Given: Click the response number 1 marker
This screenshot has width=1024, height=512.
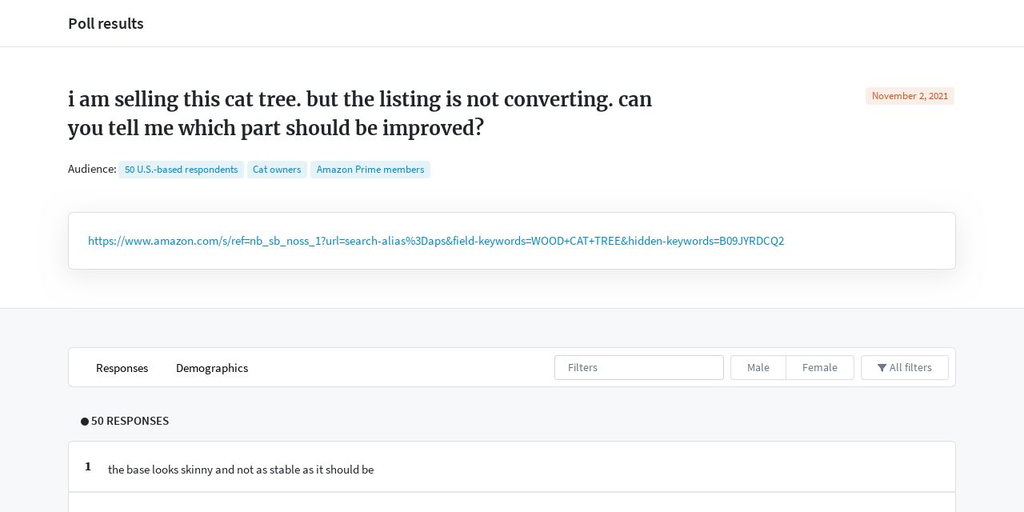Looking at the screenshot, I should (88, 467).
